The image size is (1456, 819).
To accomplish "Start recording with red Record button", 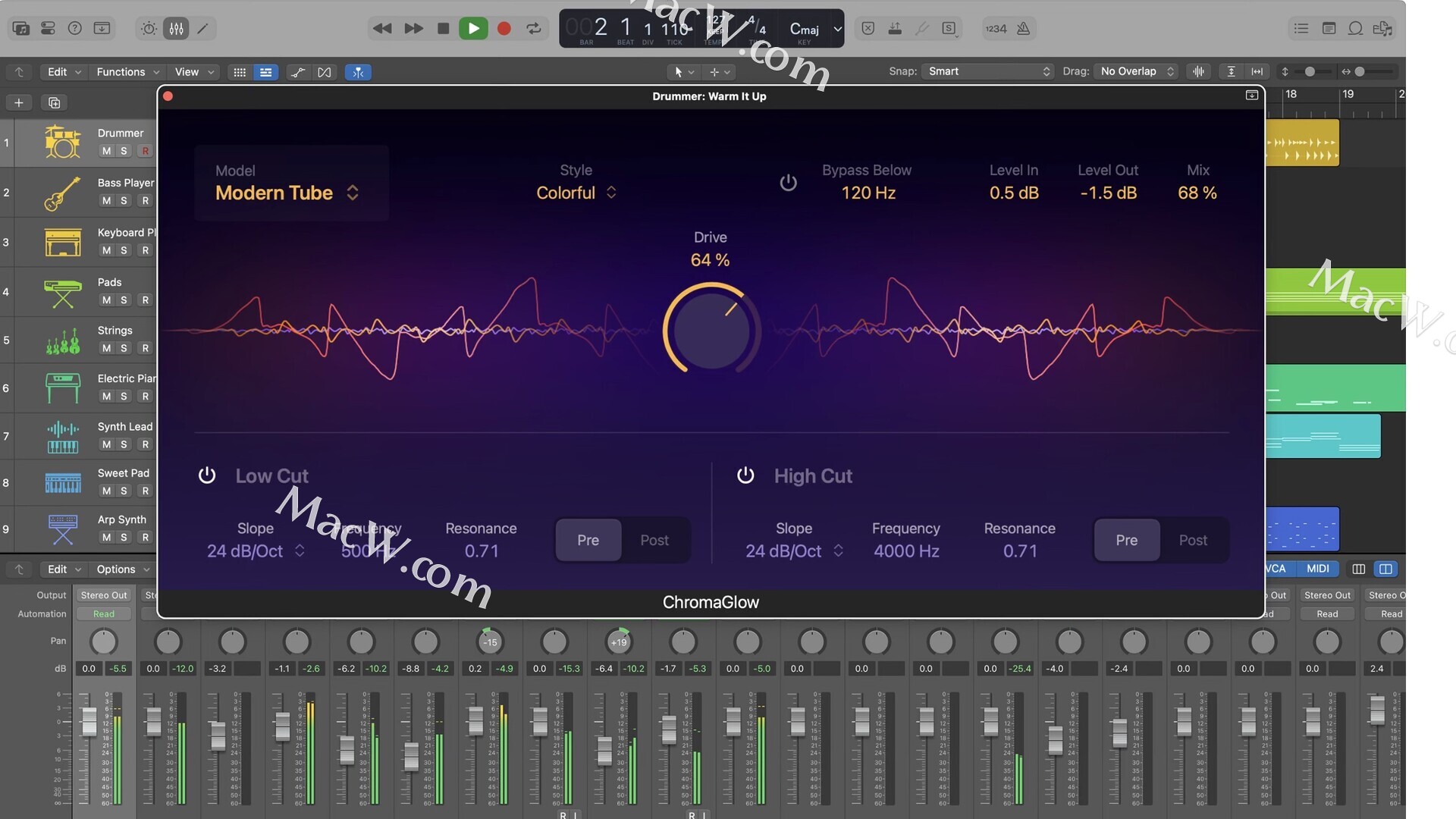I will [x=504, y=28].
